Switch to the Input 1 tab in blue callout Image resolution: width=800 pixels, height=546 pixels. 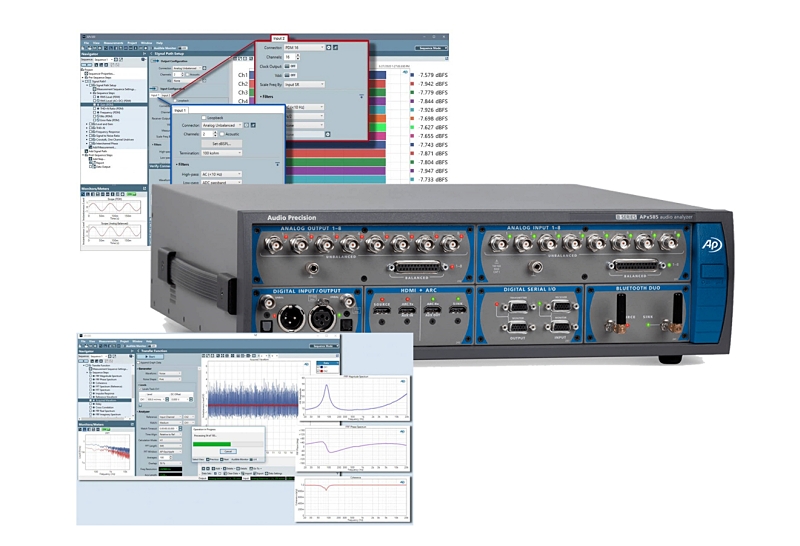[180, 110]
